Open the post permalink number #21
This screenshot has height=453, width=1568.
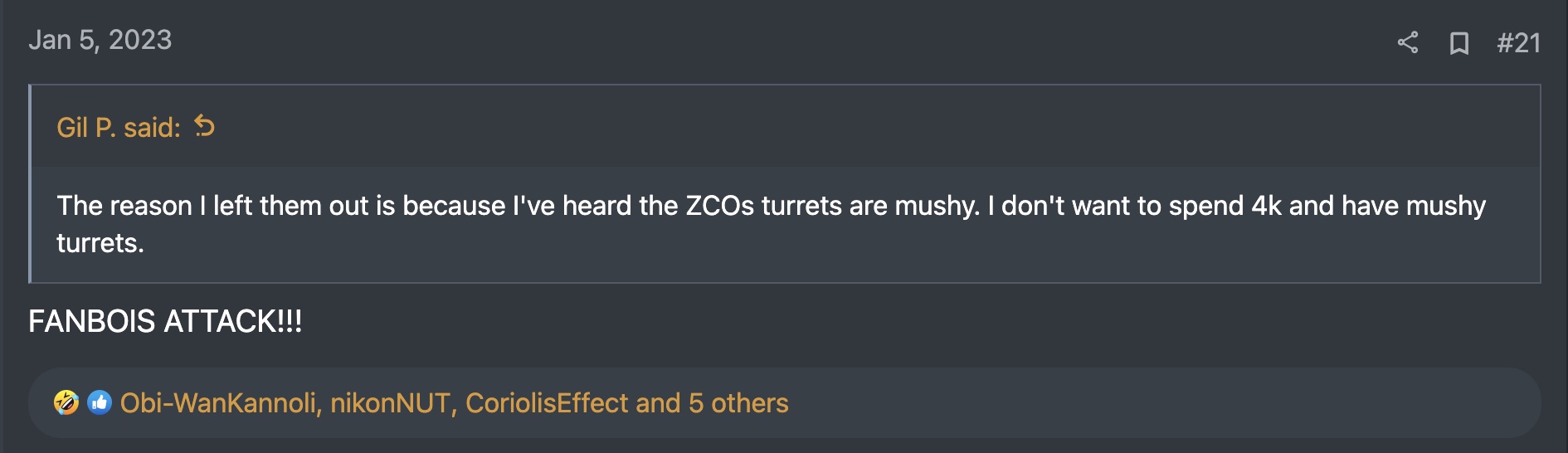coord(1518,42)
